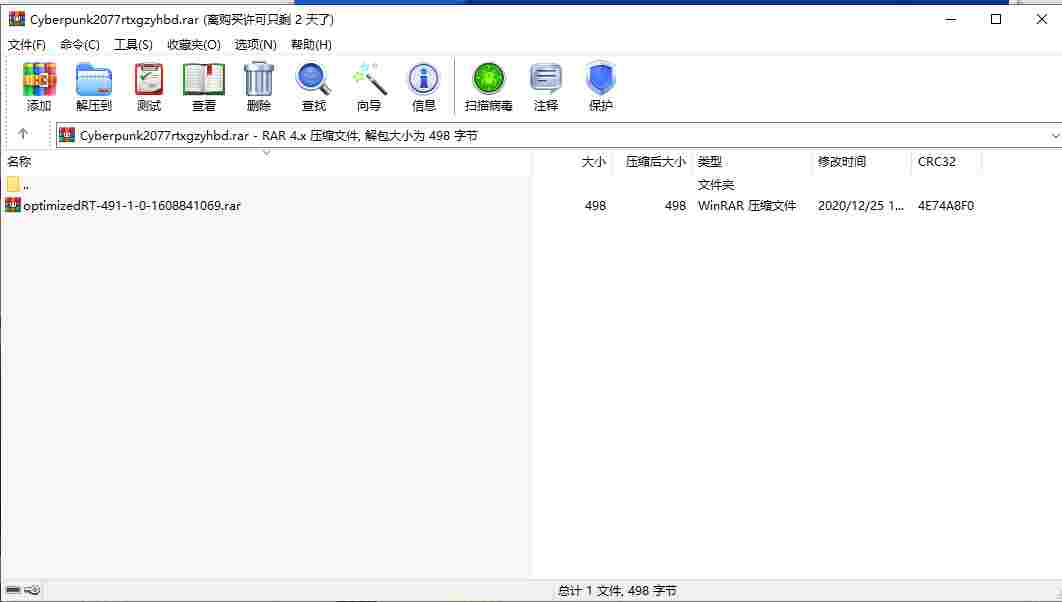
Task: Click the 文件夹 type cell
Action: tap(716, 185)
